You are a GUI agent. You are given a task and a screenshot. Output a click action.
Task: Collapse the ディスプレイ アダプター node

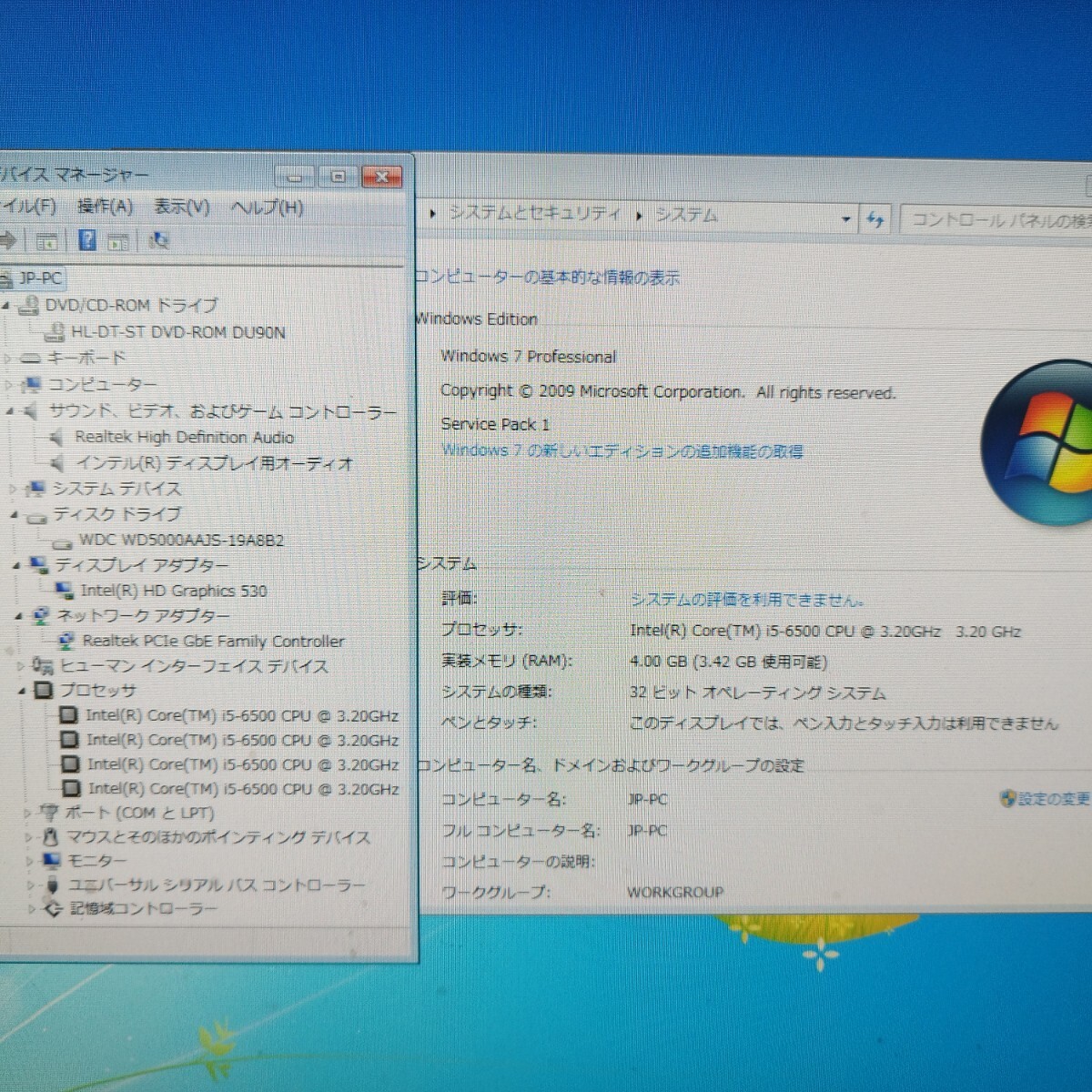17,566
